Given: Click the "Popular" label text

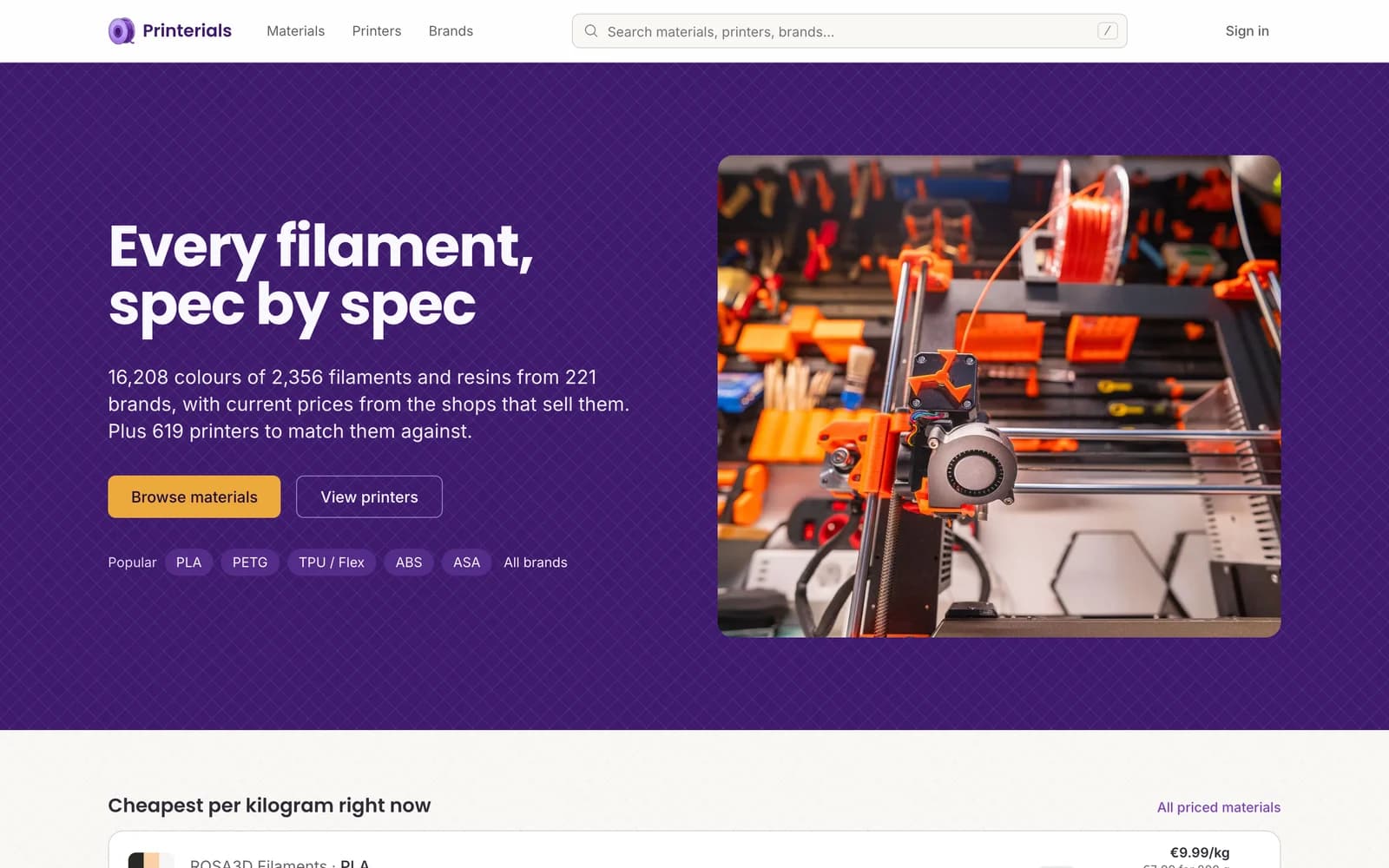Looking at the screenshot, I should (132, 562).
